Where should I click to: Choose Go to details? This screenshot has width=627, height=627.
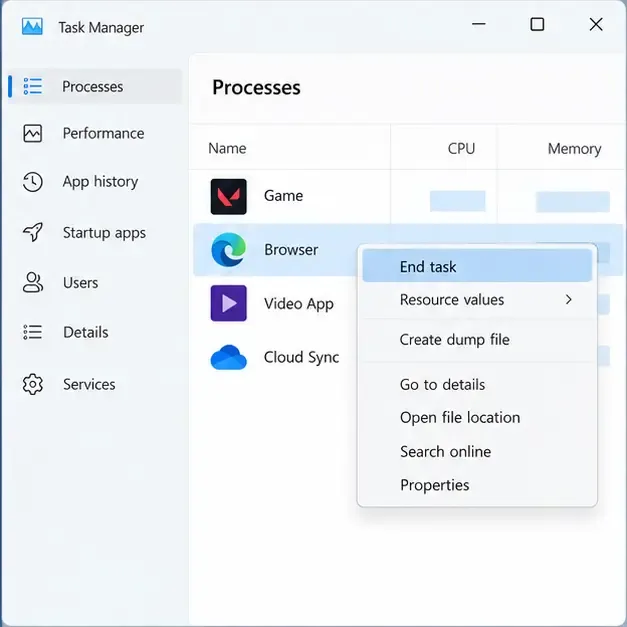point(477,385)
